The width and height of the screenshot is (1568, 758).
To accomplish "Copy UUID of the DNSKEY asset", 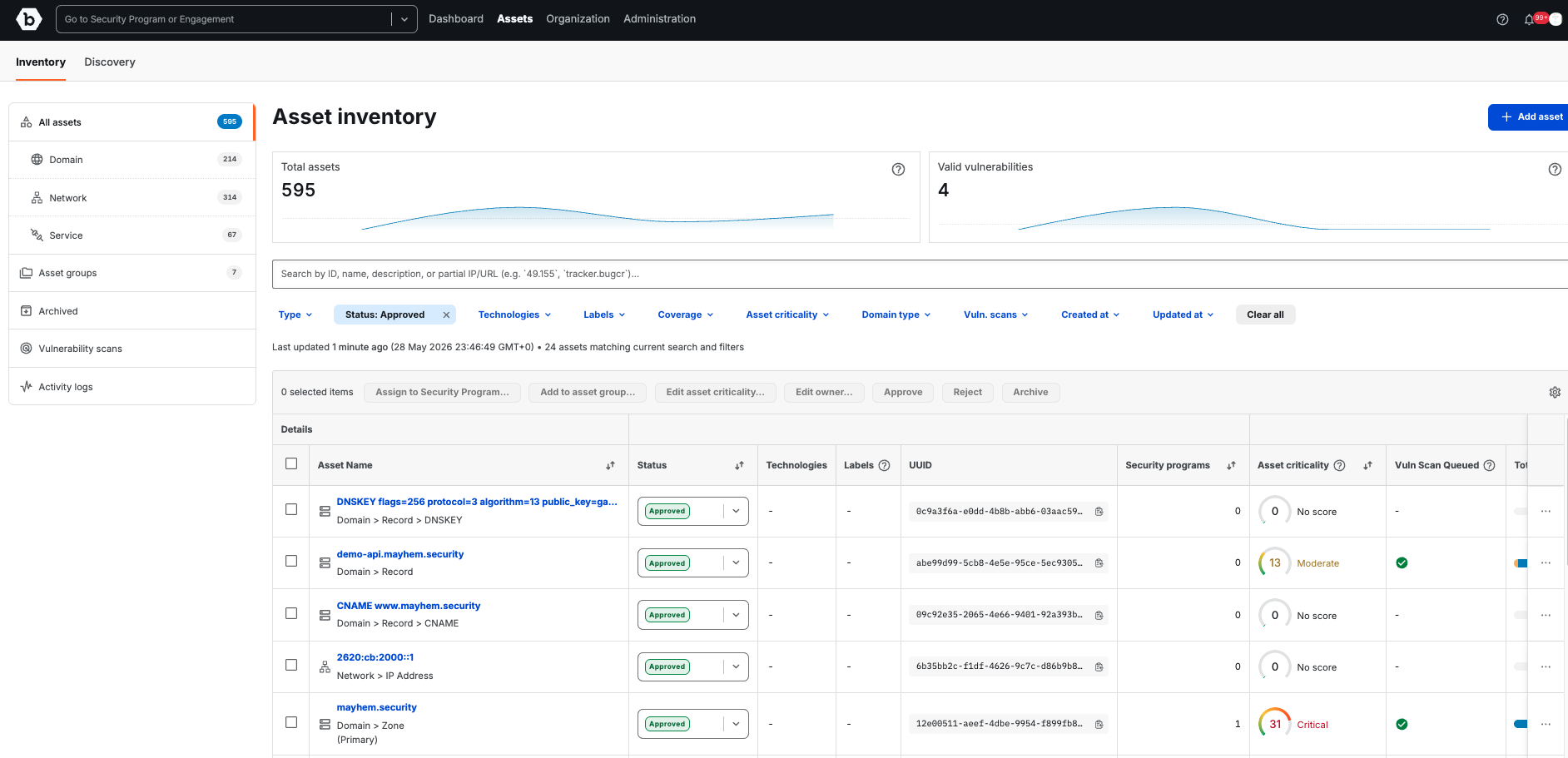I will 1099,512.
